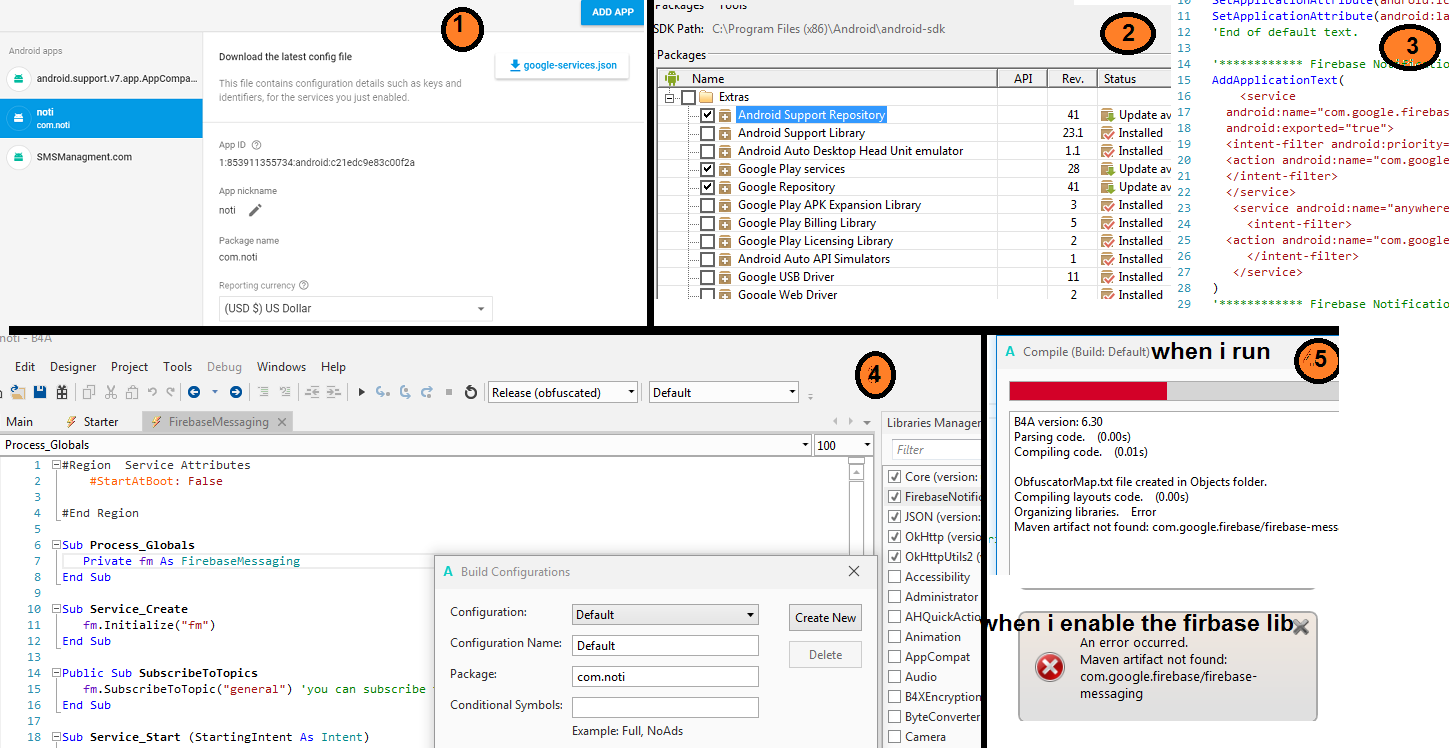Close the FirebaseMessaging tab

coord(283,422)
